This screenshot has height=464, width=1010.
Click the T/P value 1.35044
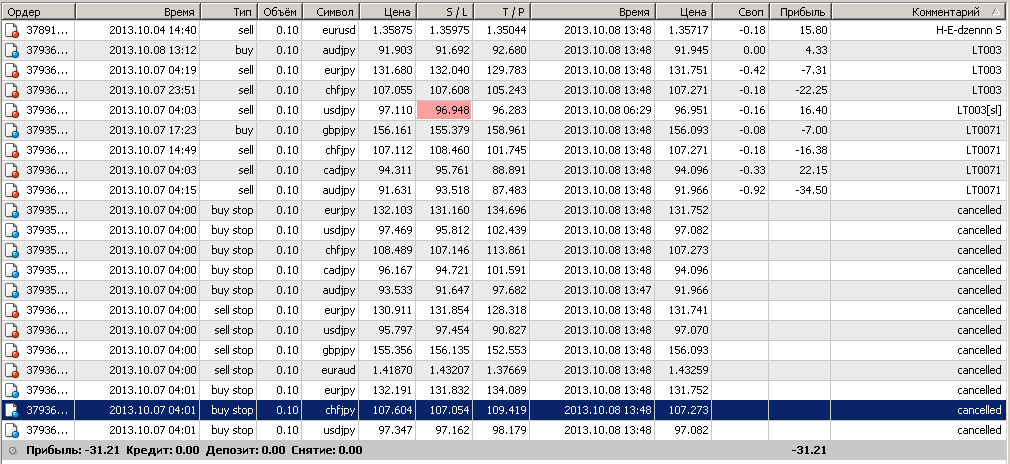point(507,30)
